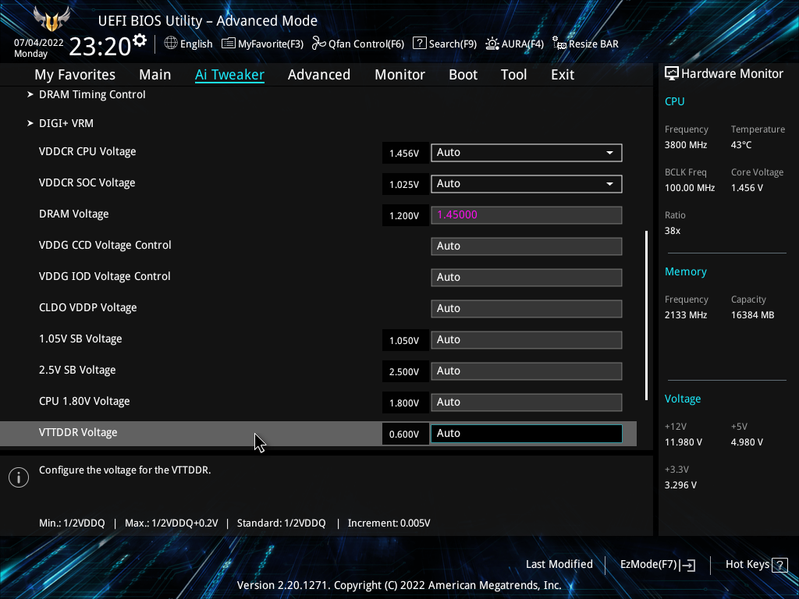Open the Boot tab

(x=463, y=75)
